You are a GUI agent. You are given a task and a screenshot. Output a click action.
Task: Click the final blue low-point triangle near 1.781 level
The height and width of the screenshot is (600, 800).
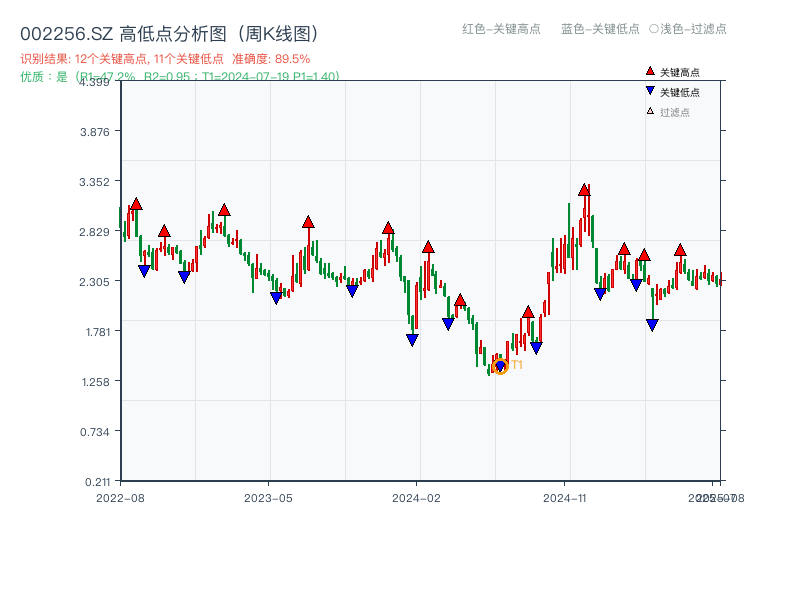point(652,325)
